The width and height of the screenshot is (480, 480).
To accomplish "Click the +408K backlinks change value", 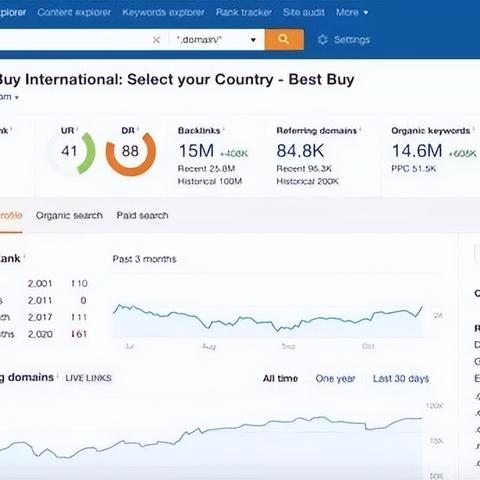I will click(234, 154).
